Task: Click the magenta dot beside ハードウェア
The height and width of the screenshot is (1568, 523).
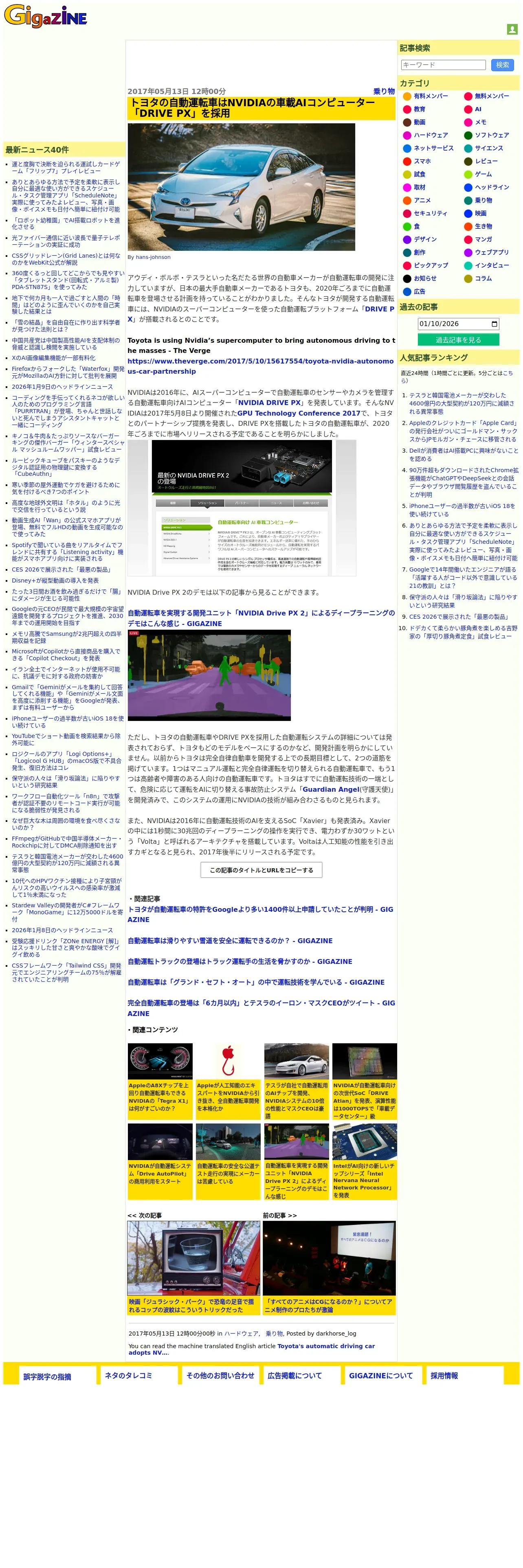Action: tap(407, 135)
